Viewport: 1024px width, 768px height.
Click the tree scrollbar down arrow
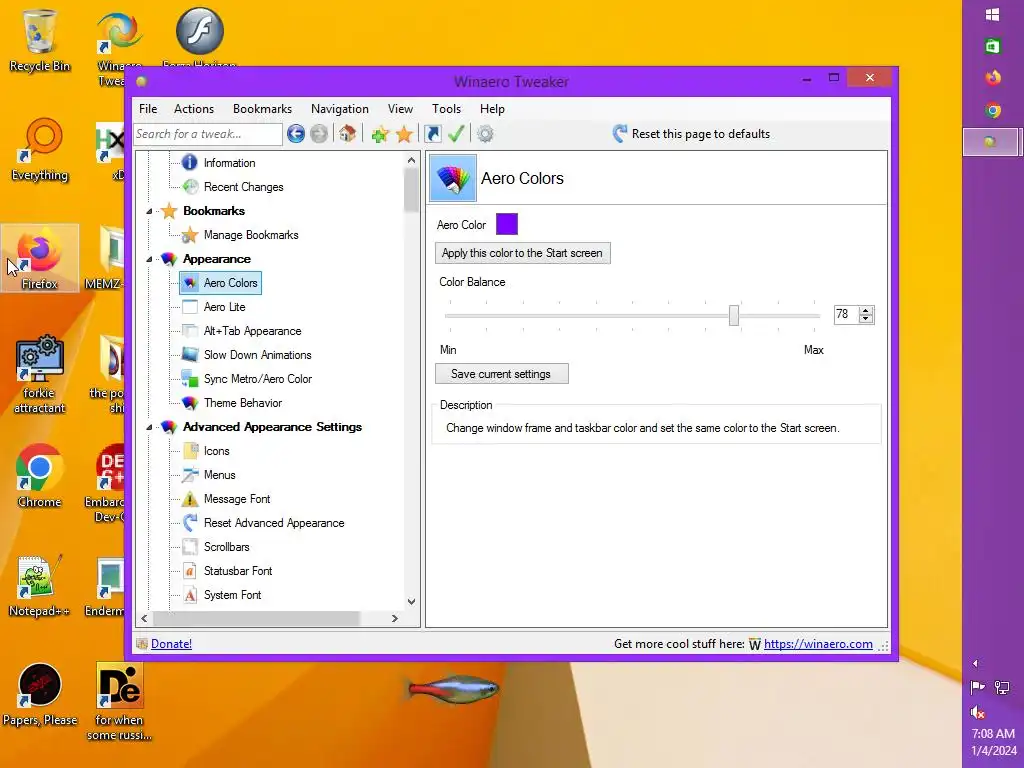tap(411, 601)
